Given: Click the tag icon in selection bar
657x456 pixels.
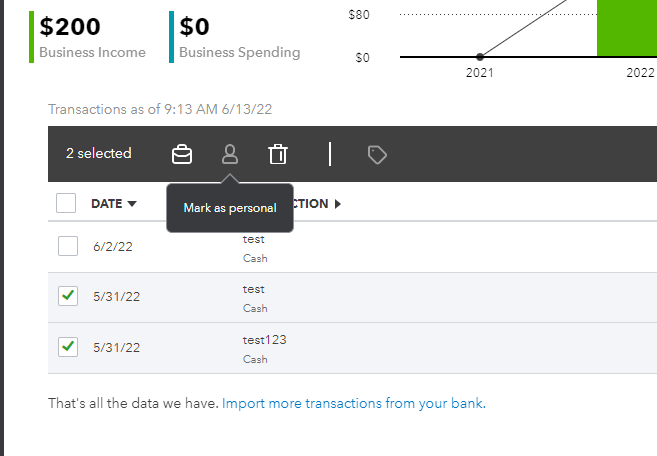Looking at the screenshot, I should 377,154.
